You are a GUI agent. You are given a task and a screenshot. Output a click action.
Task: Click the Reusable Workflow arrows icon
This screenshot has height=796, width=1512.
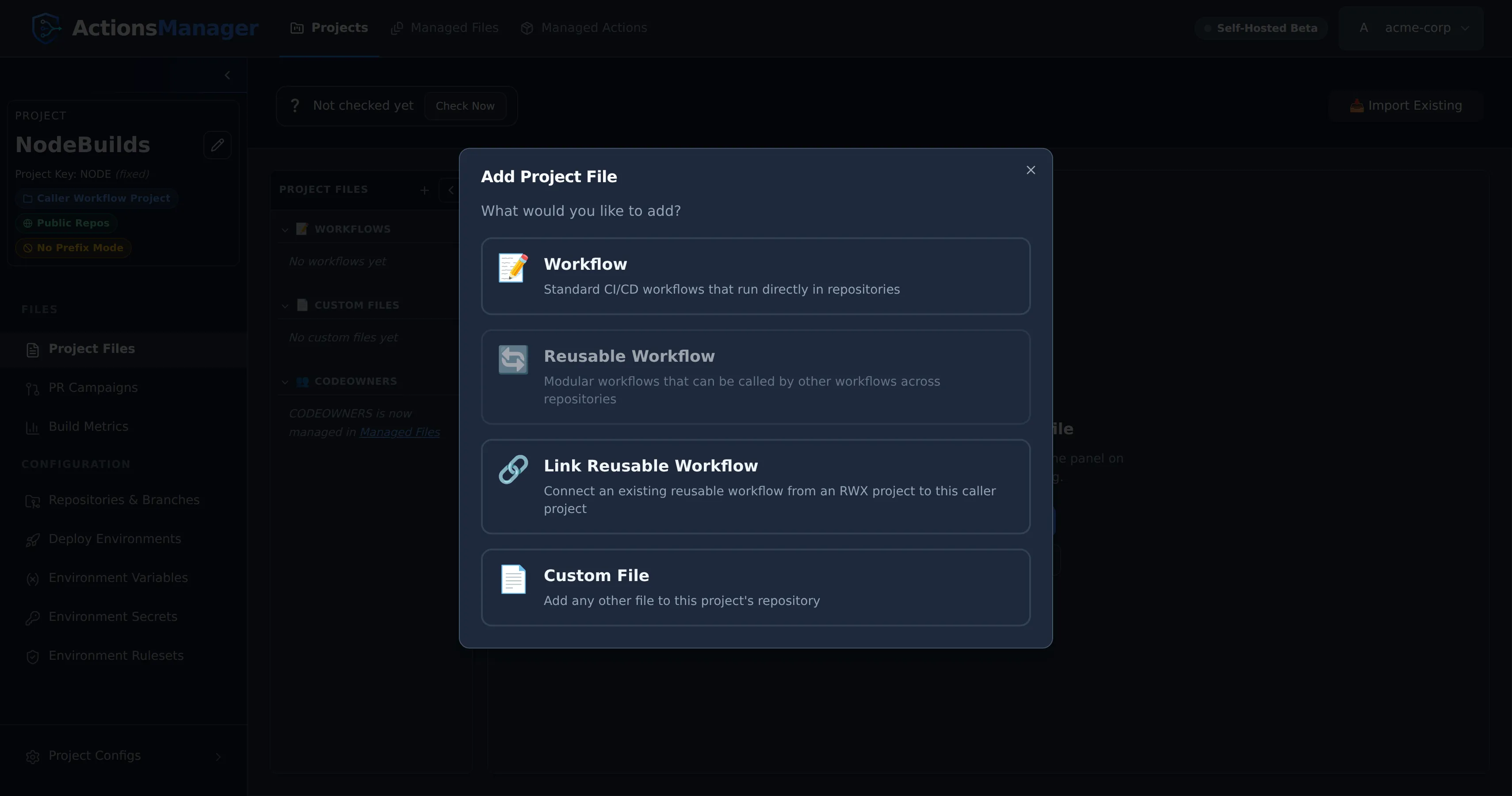pyautogui.click(x=513, y=360)
